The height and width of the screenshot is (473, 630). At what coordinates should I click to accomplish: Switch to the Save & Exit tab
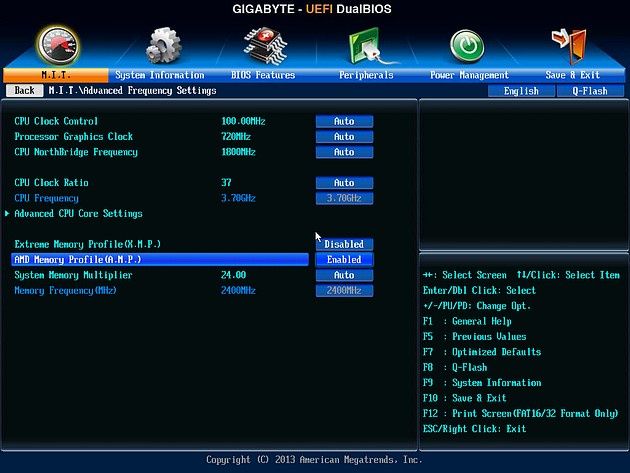[x=573, y=75]
